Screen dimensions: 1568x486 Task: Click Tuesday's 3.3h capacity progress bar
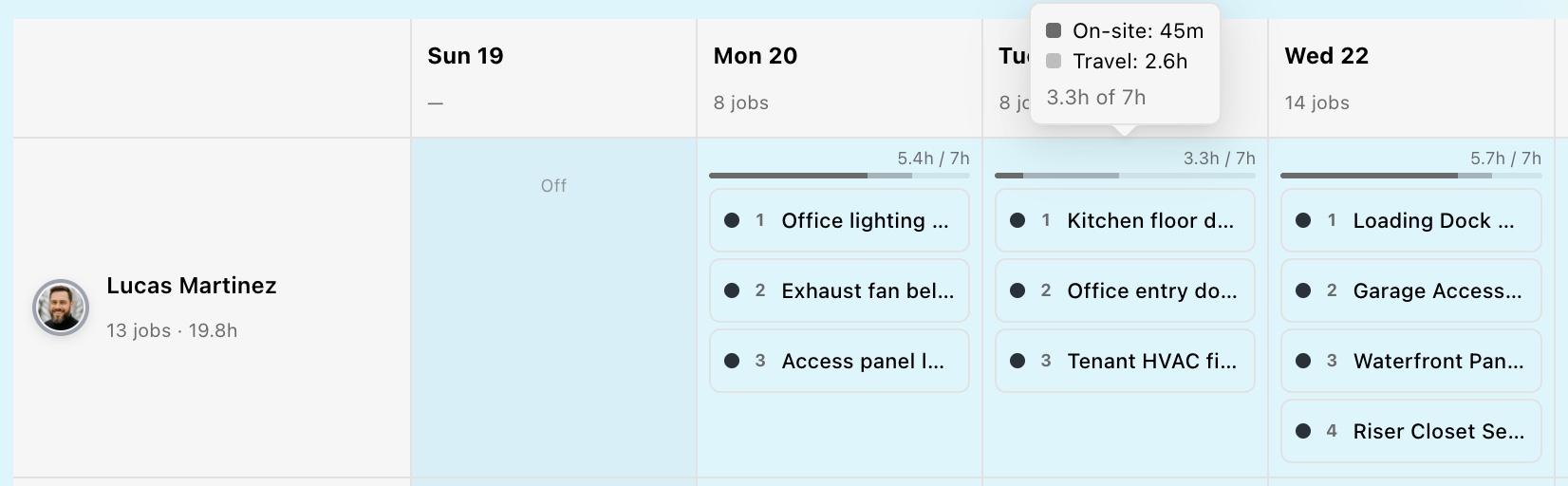point(1125,176)
